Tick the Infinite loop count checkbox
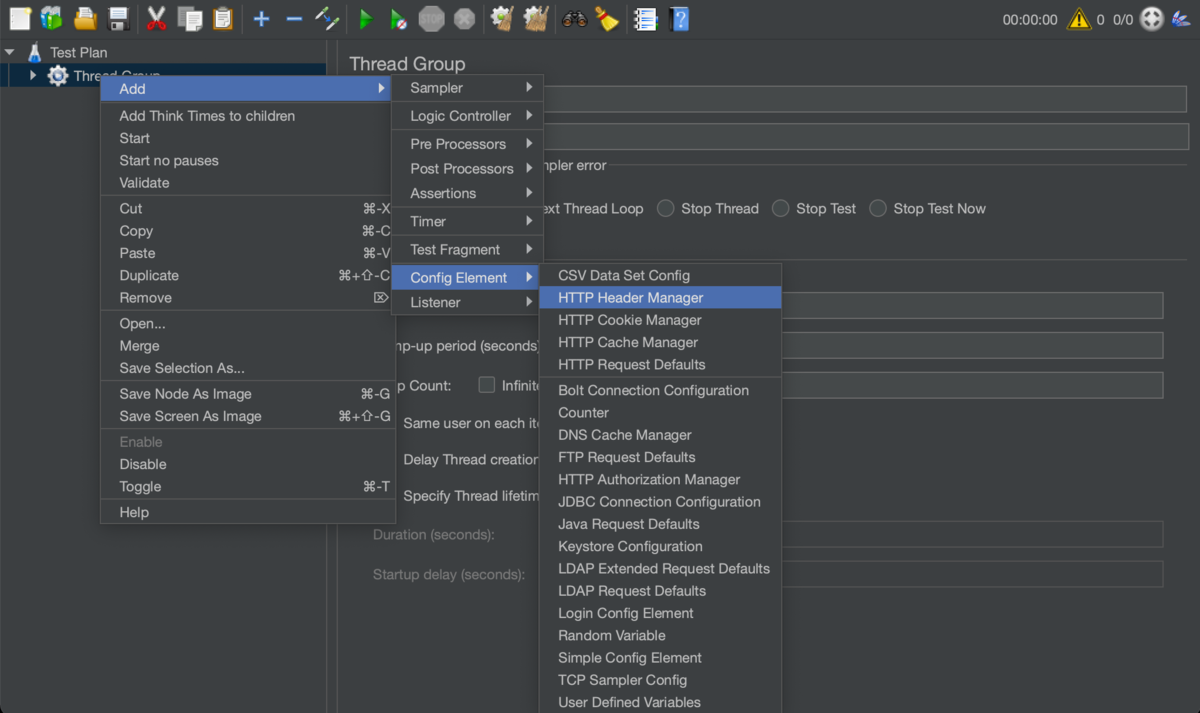Image resolution: width=1200 pixels, height=713 pixels. (487, 385)
